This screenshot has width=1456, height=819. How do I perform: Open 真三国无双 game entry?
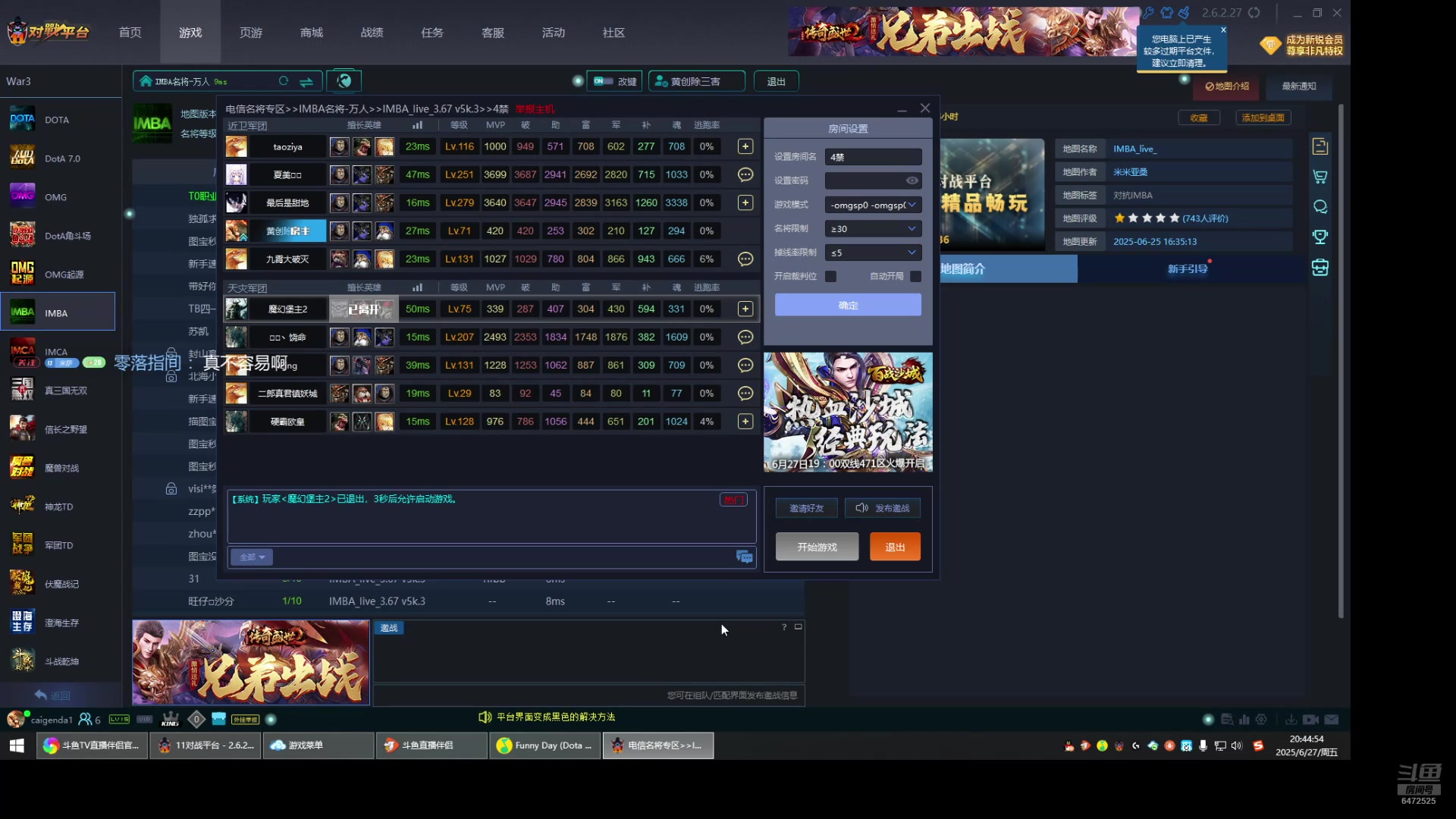click(x=58, y=391)
